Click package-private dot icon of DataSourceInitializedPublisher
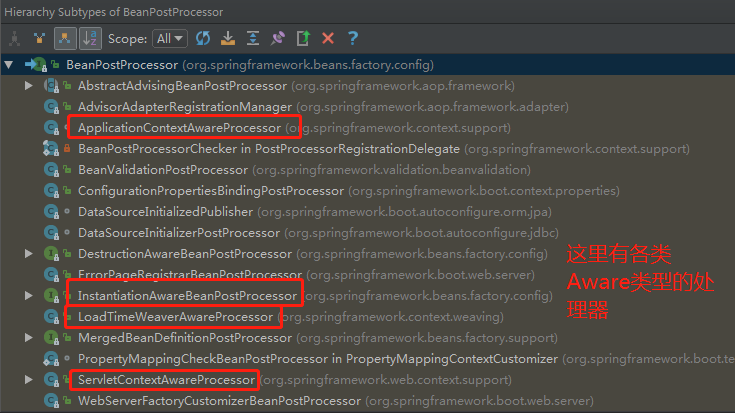Image resolution: width=735 pixels, height=413 pixels. [67, 211]
